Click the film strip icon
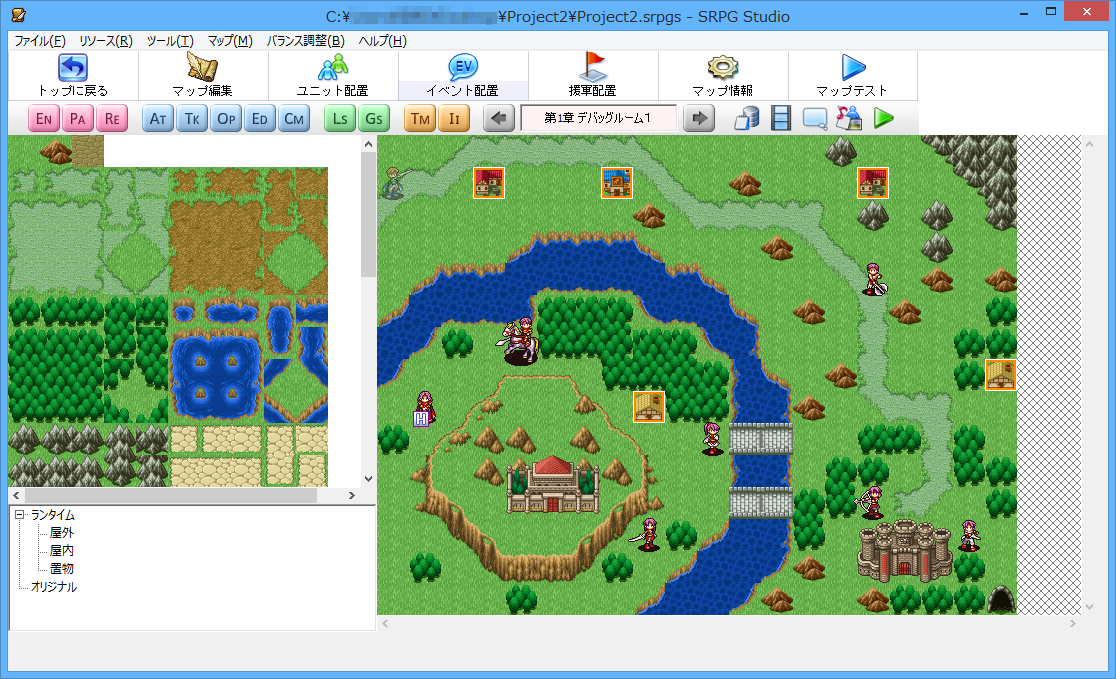The width and height of the screenshot is (1116, 679). 781,118
